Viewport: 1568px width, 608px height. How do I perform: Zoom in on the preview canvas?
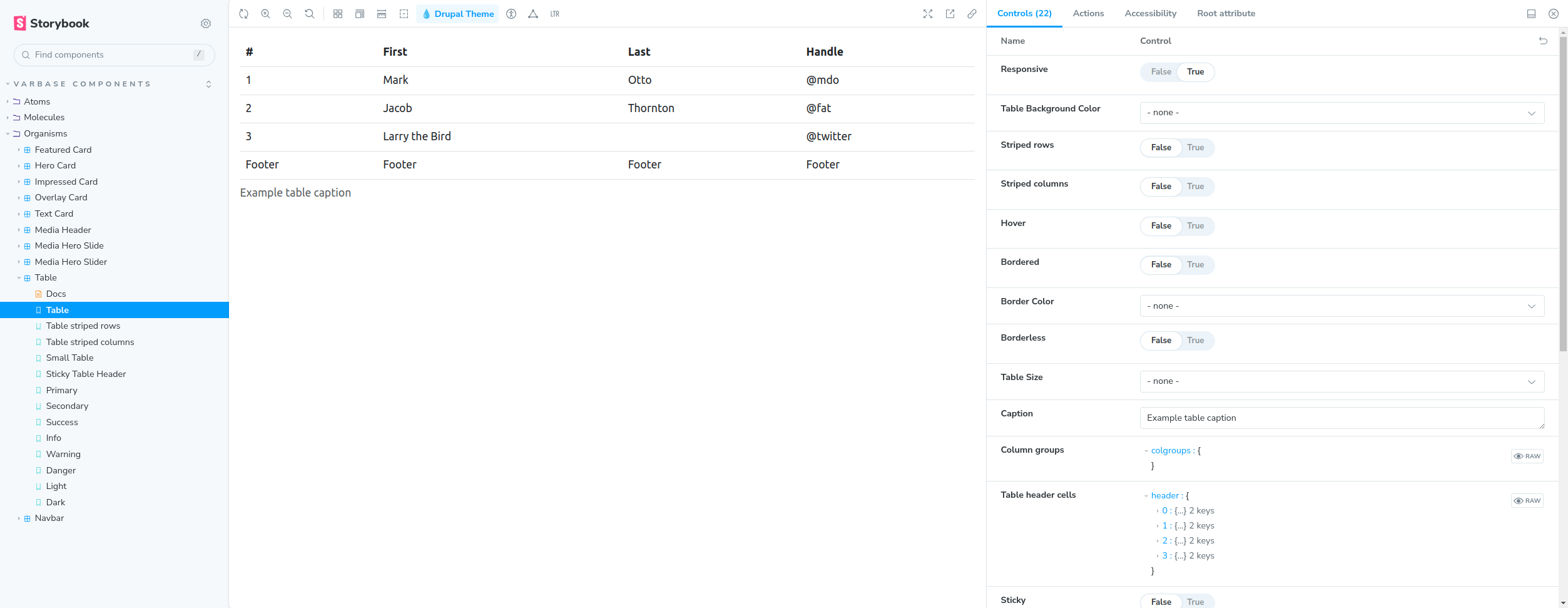click(266, 14)
